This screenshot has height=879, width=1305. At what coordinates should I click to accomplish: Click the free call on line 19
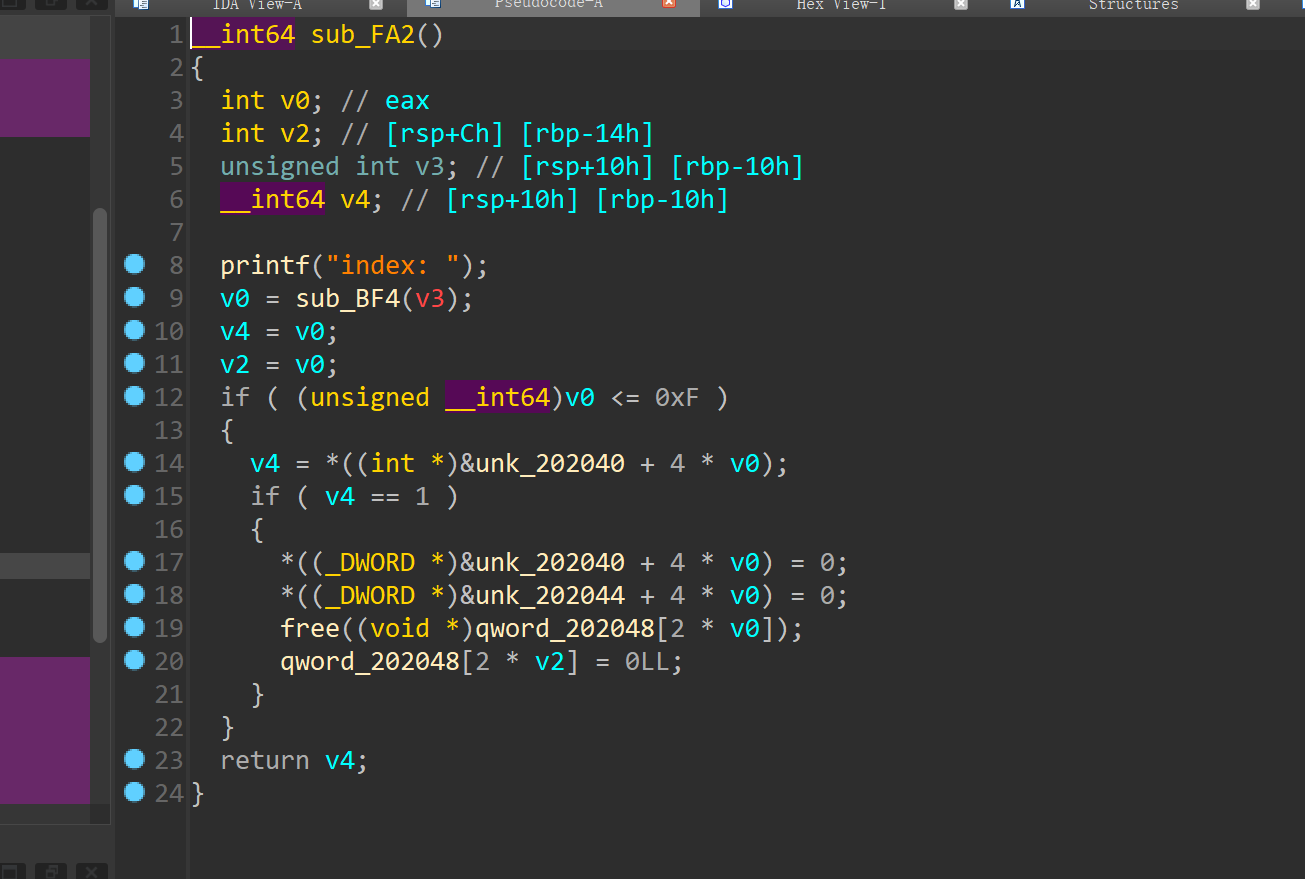[x=310, y=629]
